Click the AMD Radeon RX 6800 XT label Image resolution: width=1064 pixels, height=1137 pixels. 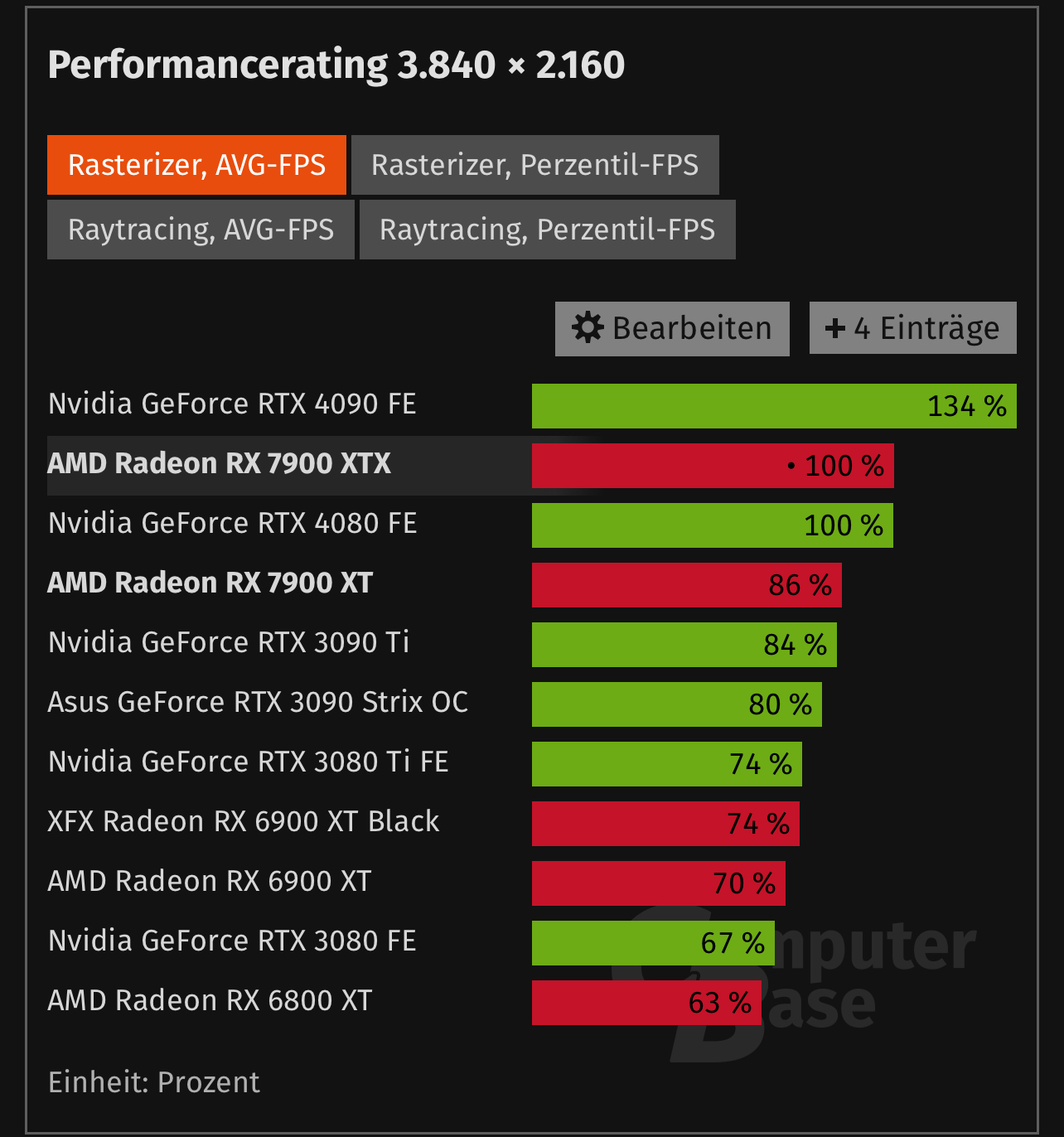210,1000
